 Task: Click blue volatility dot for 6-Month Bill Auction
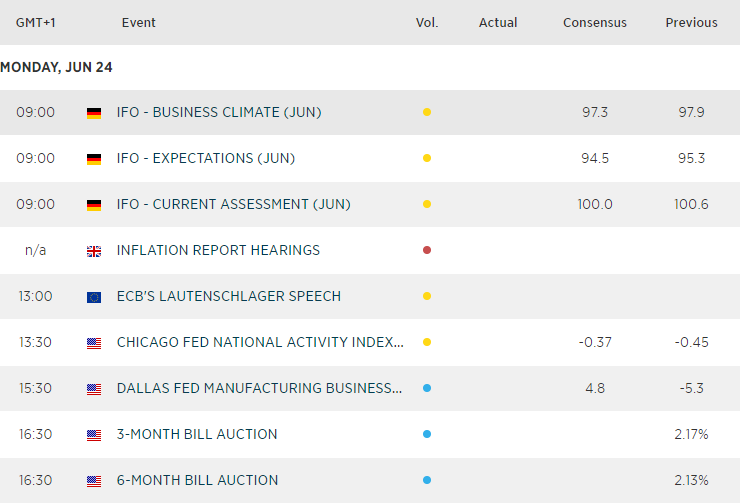(x=427, y=480)
